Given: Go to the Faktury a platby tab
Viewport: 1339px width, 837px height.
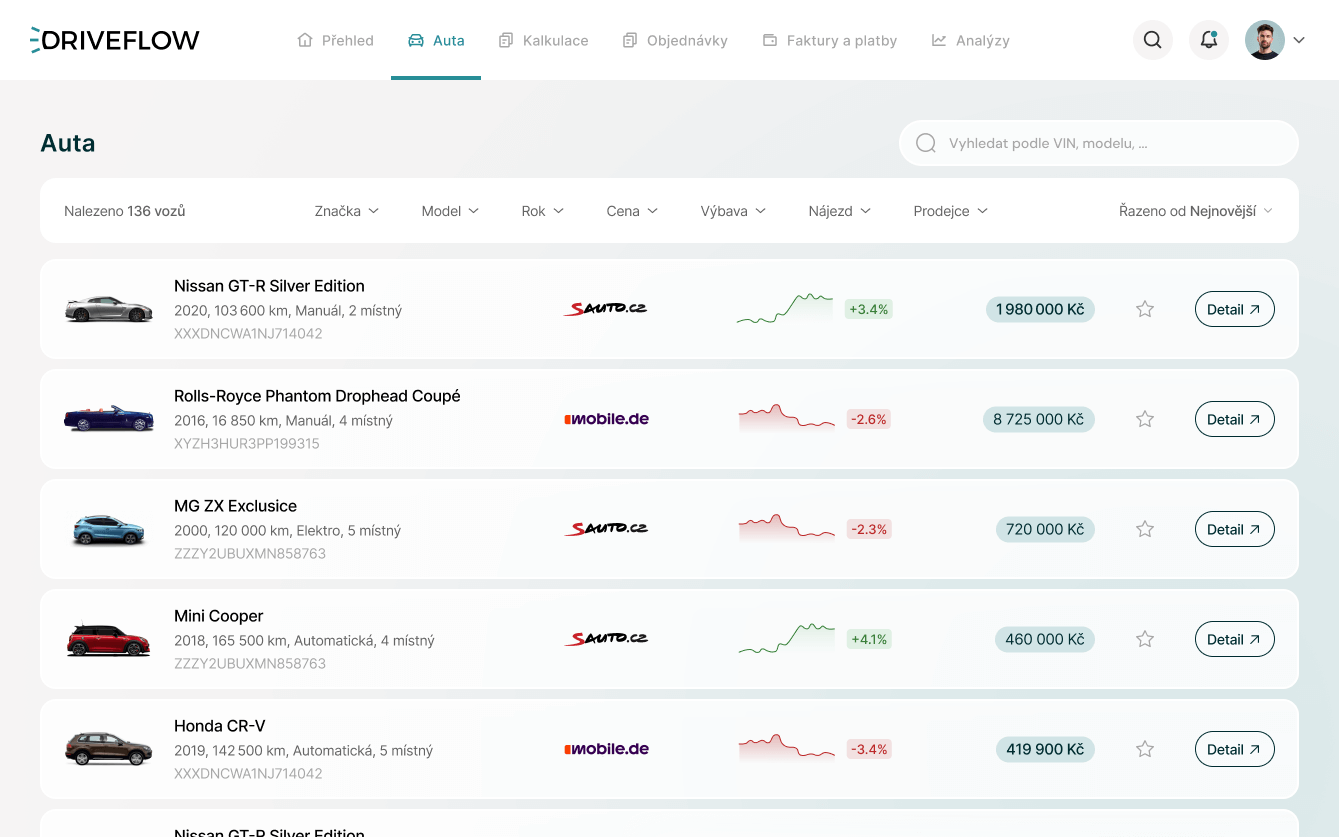Looking at the screenshot, I should point(829,41).
